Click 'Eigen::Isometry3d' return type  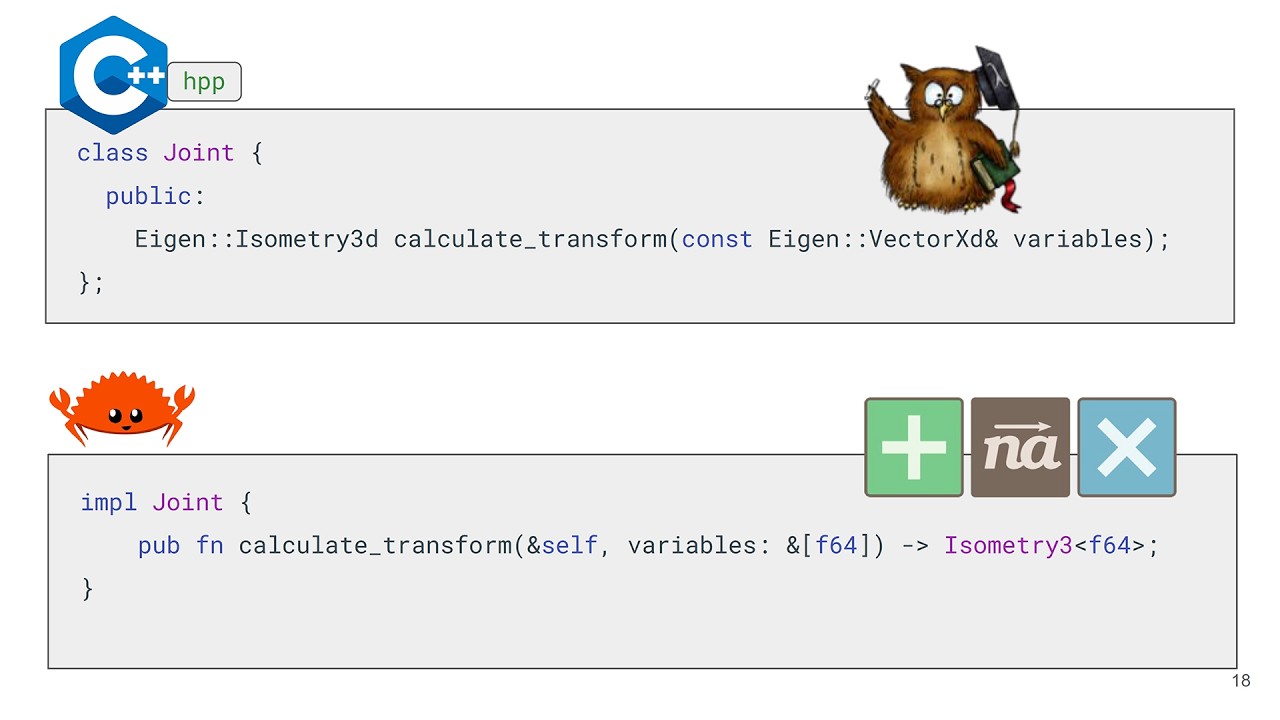[256, 240]
